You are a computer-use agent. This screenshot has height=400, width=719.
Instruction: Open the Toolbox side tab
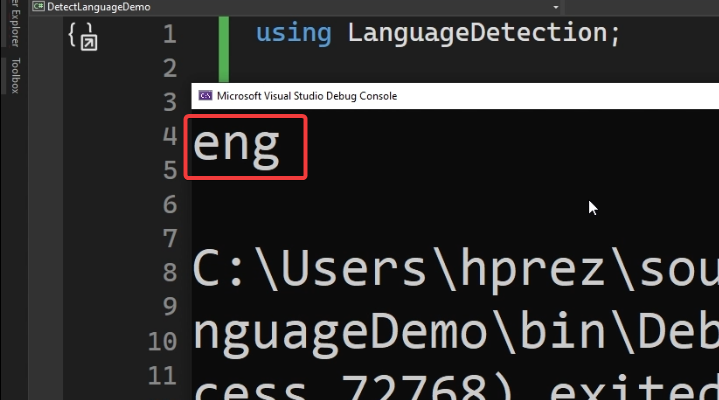click(14, 76)
